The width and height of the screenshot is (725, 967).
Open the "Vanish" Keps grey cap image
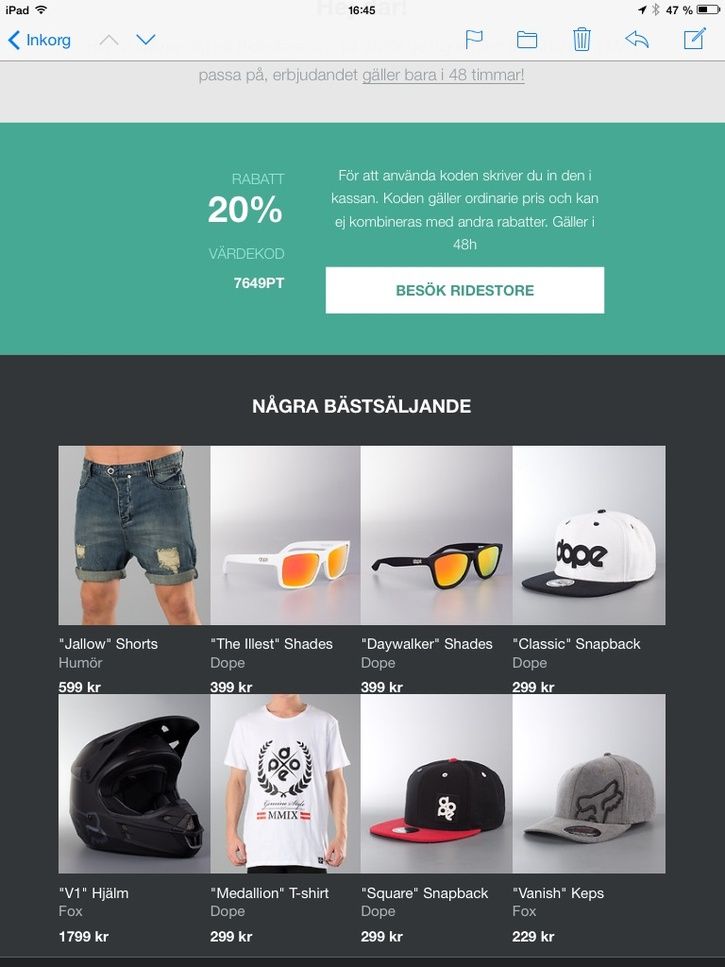[x=589, y=783]
